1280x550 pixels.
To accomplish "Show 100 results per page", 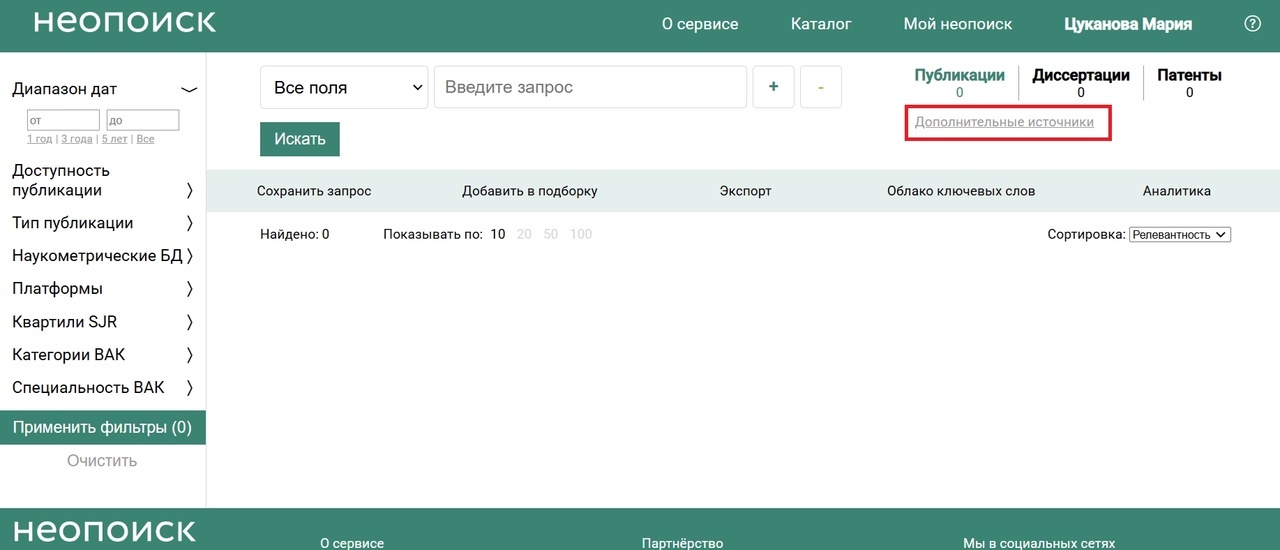I will point(581,234).
